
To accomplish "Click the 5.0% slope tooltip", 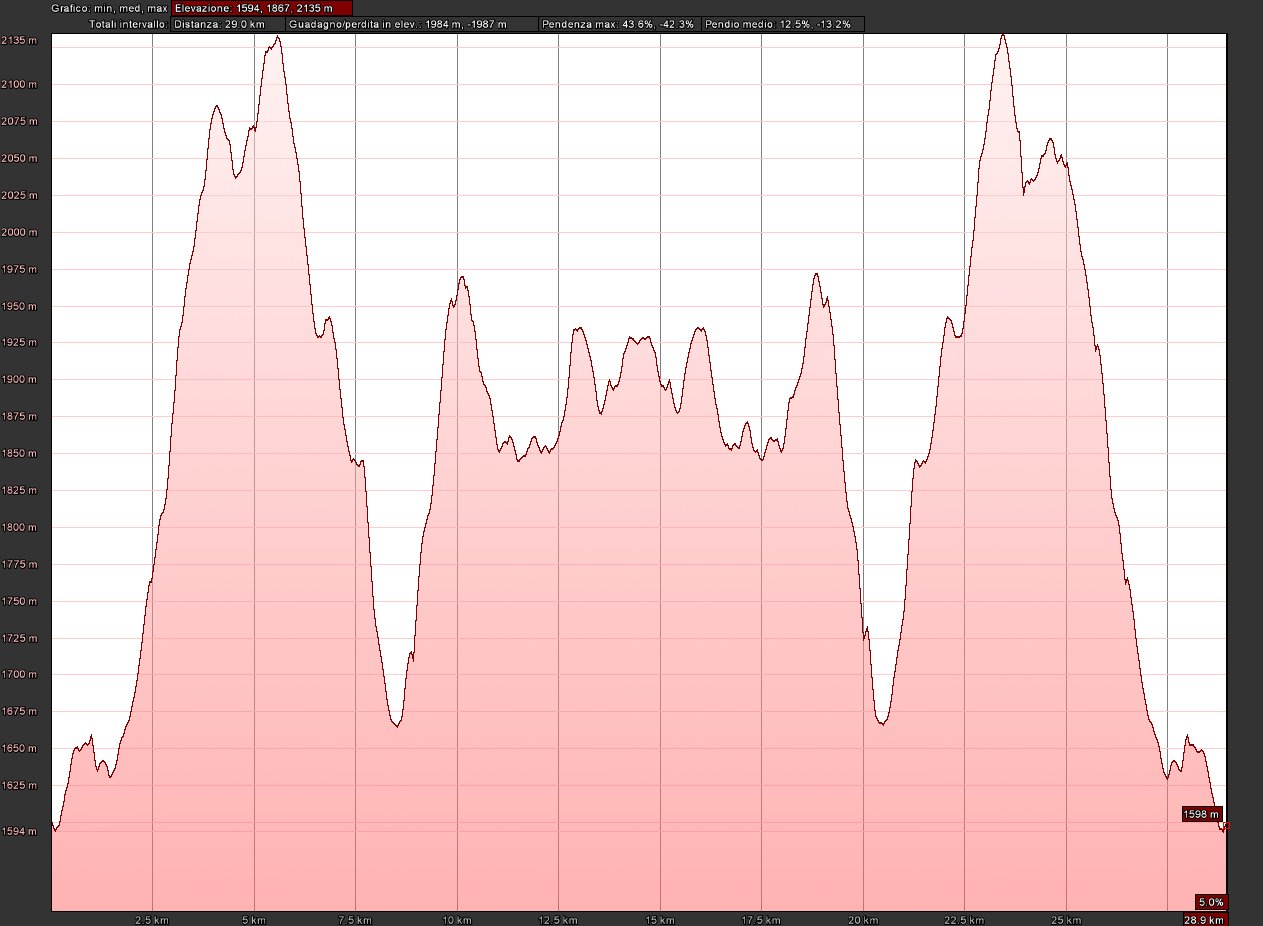I will [1211, 901].
